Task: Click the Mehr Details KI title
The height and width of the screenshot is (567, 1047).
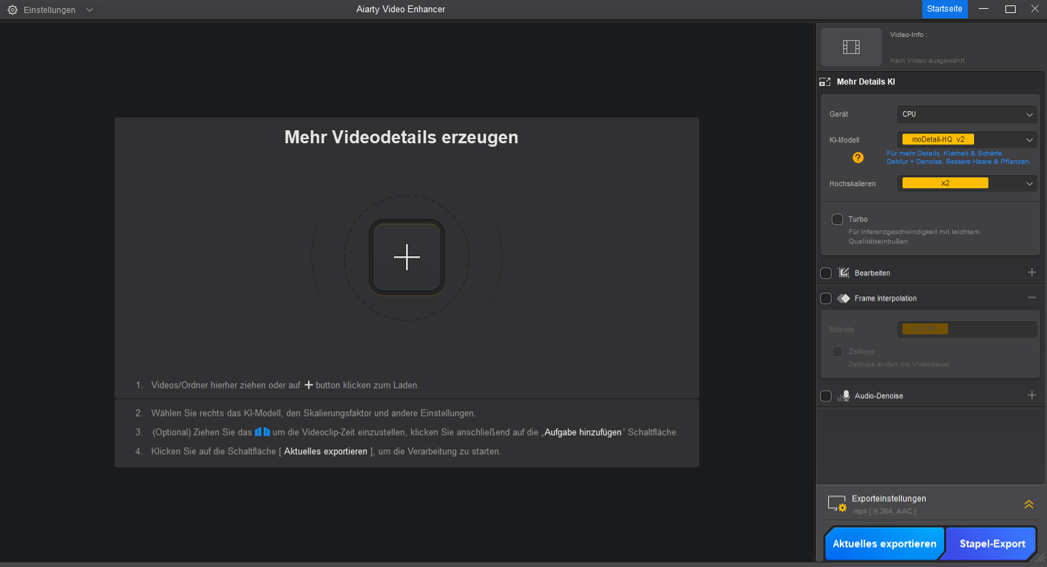Action: [x=865, y=82]
